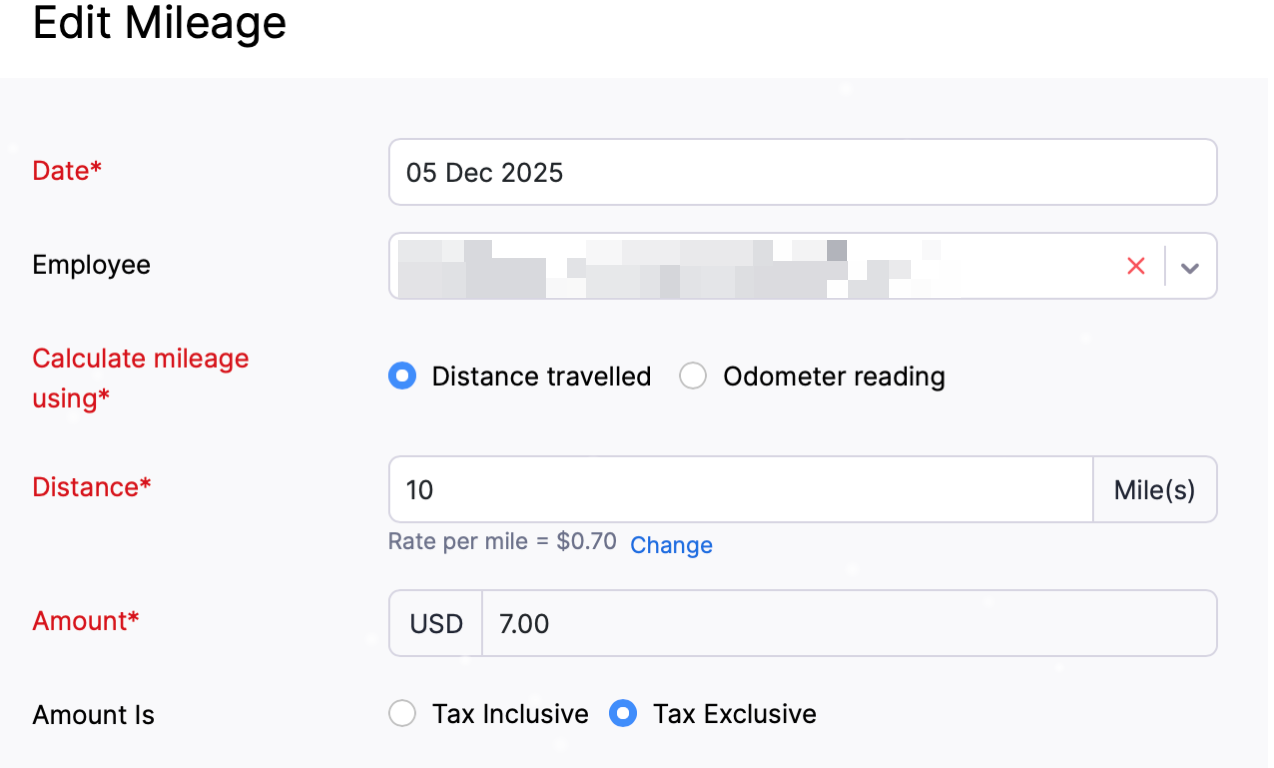The image size is (1274, 768).
Task: Select the Distance travelled radio option
Action: coord(402,376)
